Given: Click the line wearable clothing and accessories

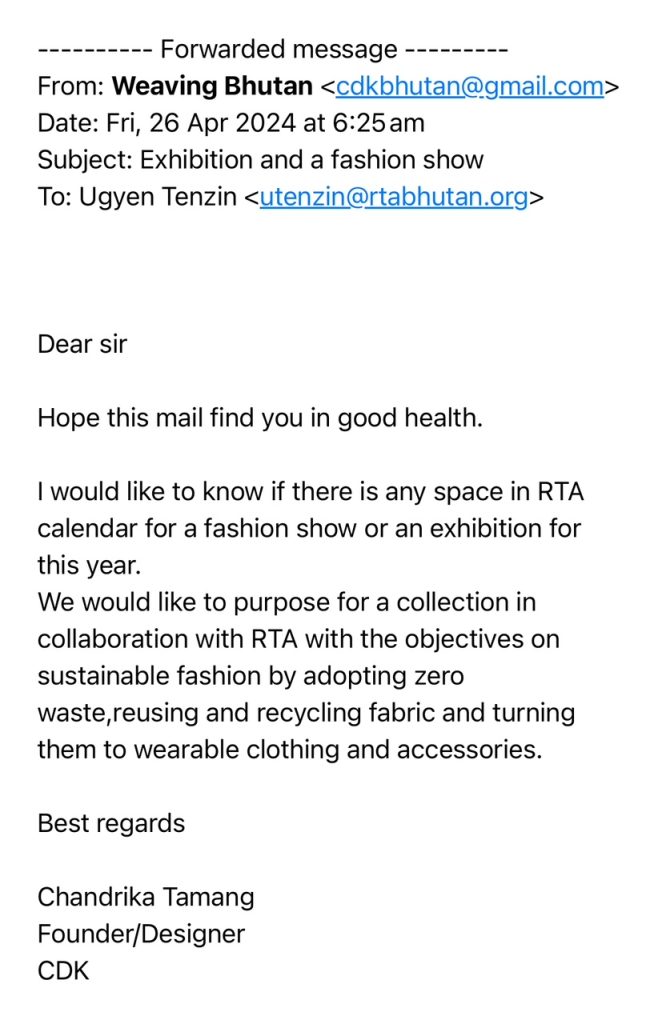Looking at the screenshot, I should (x=290, y=750).
